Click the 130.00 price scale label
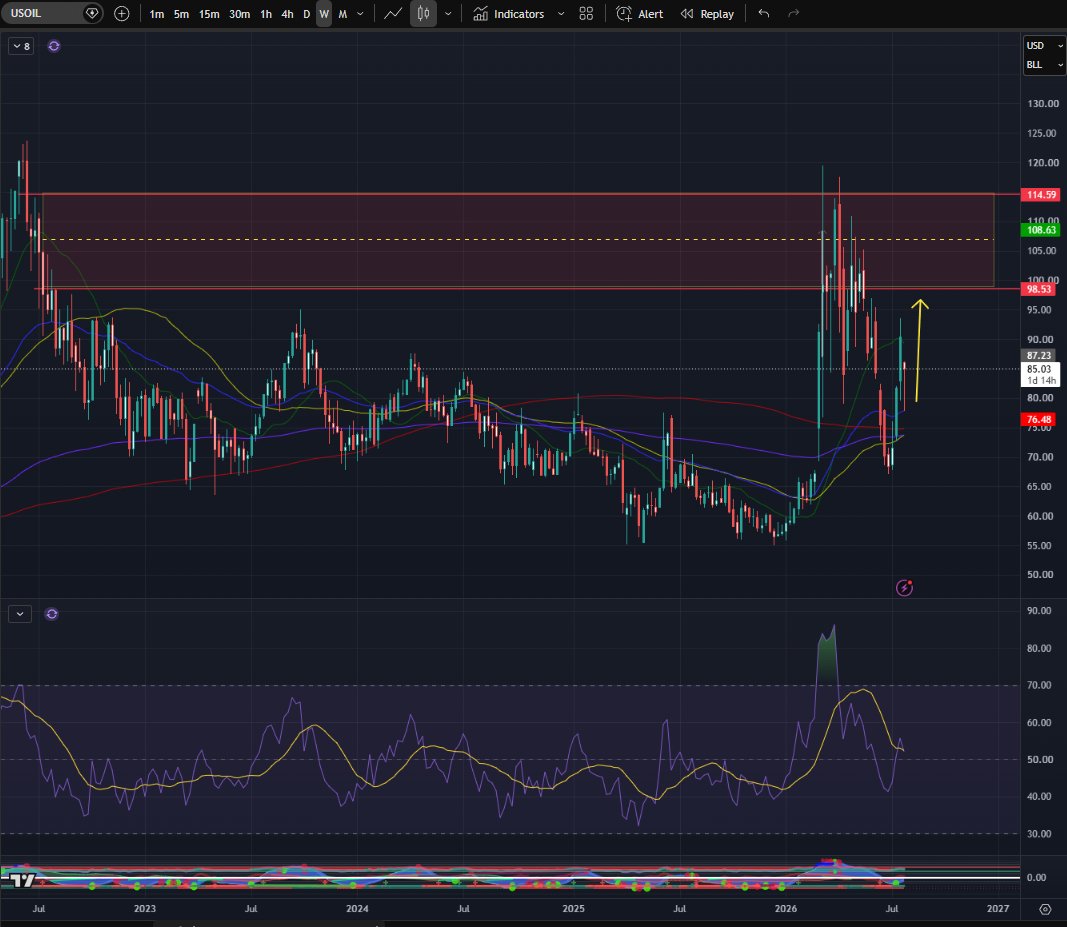This screenshot has height=927, width=1067. (x=1043, y=103)
